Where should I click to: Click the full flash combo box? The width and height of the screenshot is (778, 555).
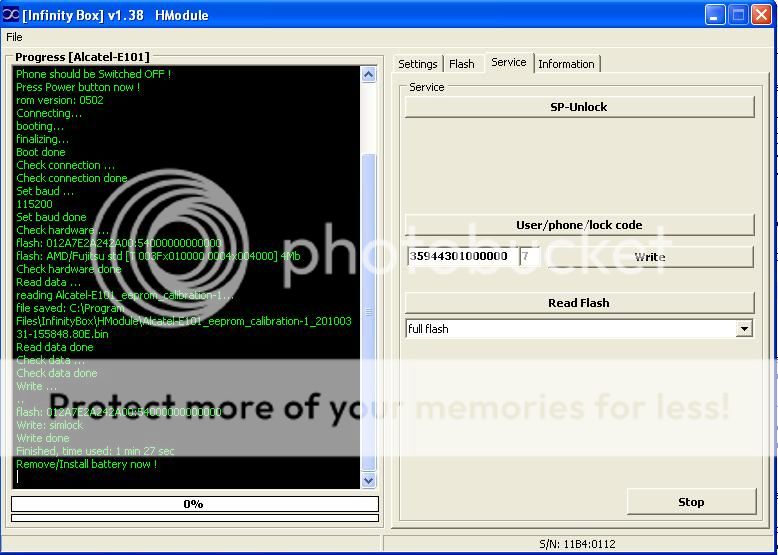point(570,329)
